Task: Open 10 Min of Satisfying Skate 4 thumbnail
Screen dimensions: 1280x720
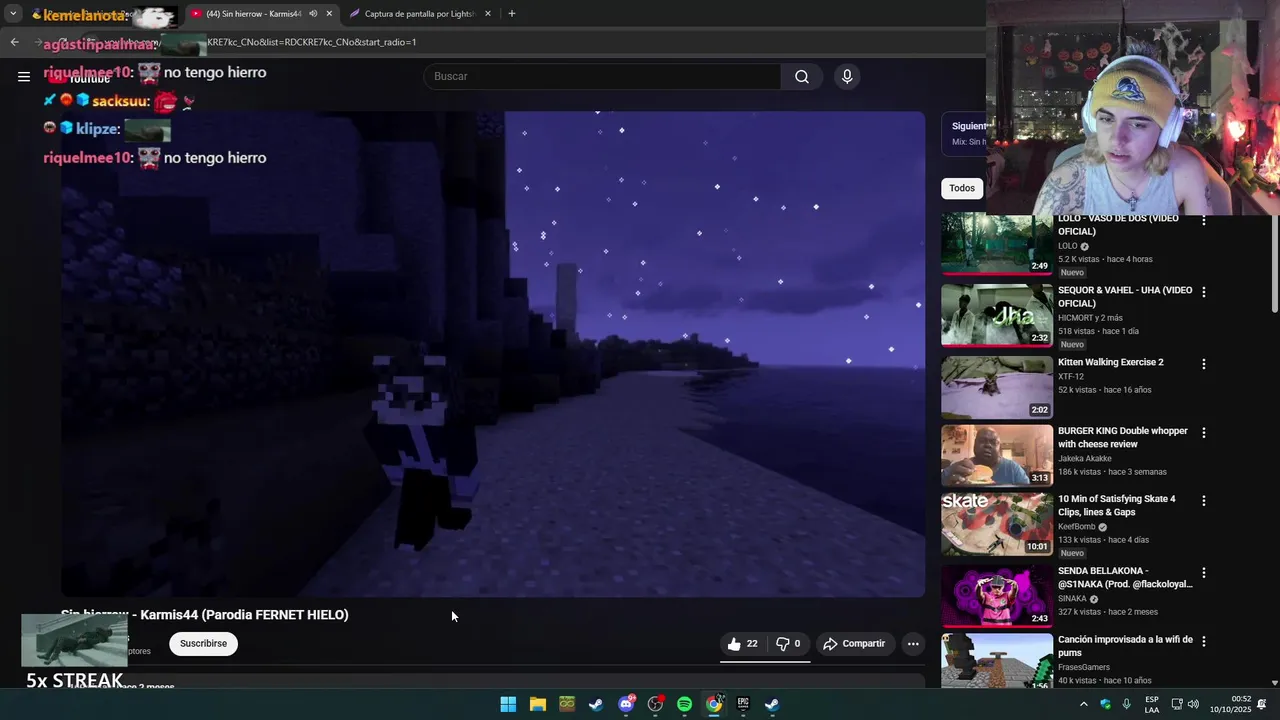Action: pos(996,524)
